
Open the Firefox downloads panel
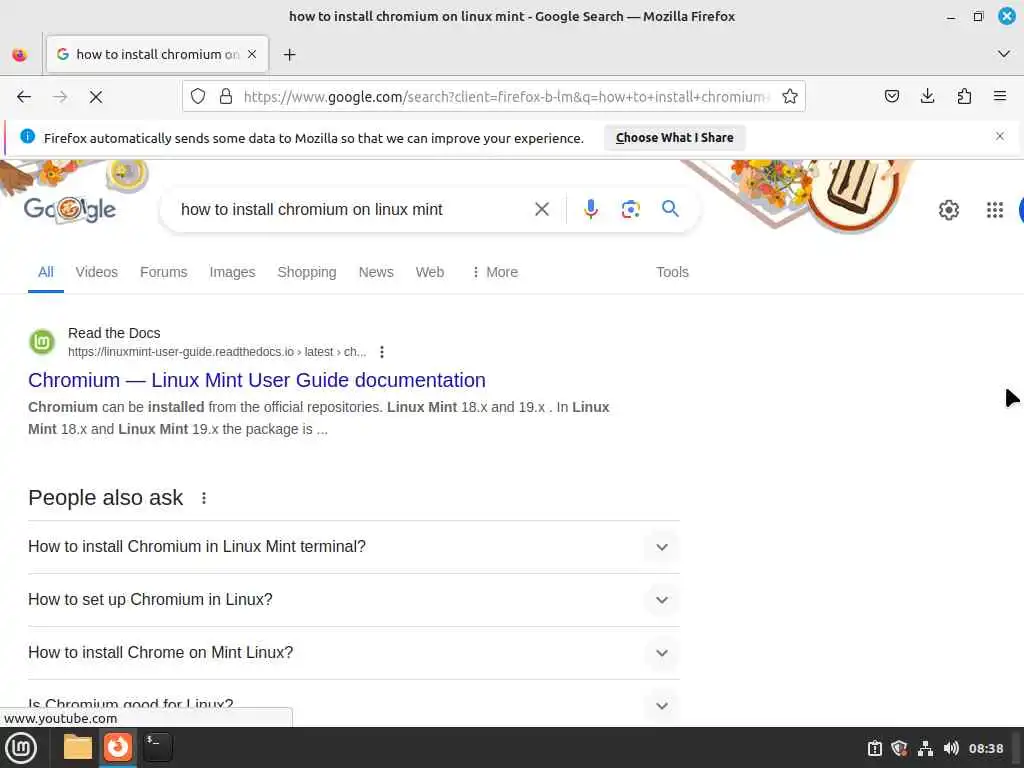[x=927, y=97]
